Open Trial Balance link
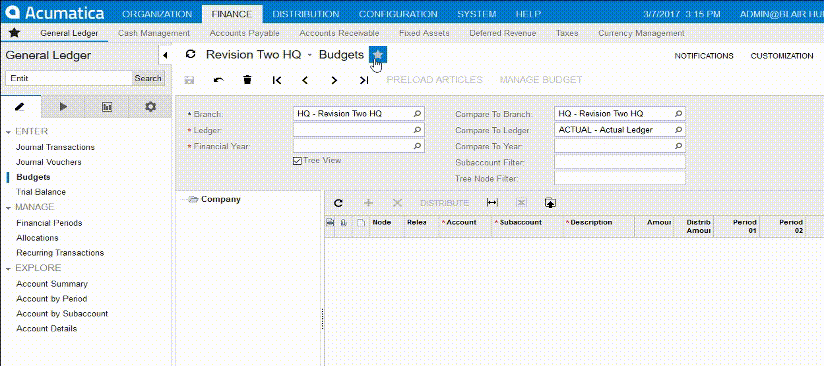 click(41, 192)
